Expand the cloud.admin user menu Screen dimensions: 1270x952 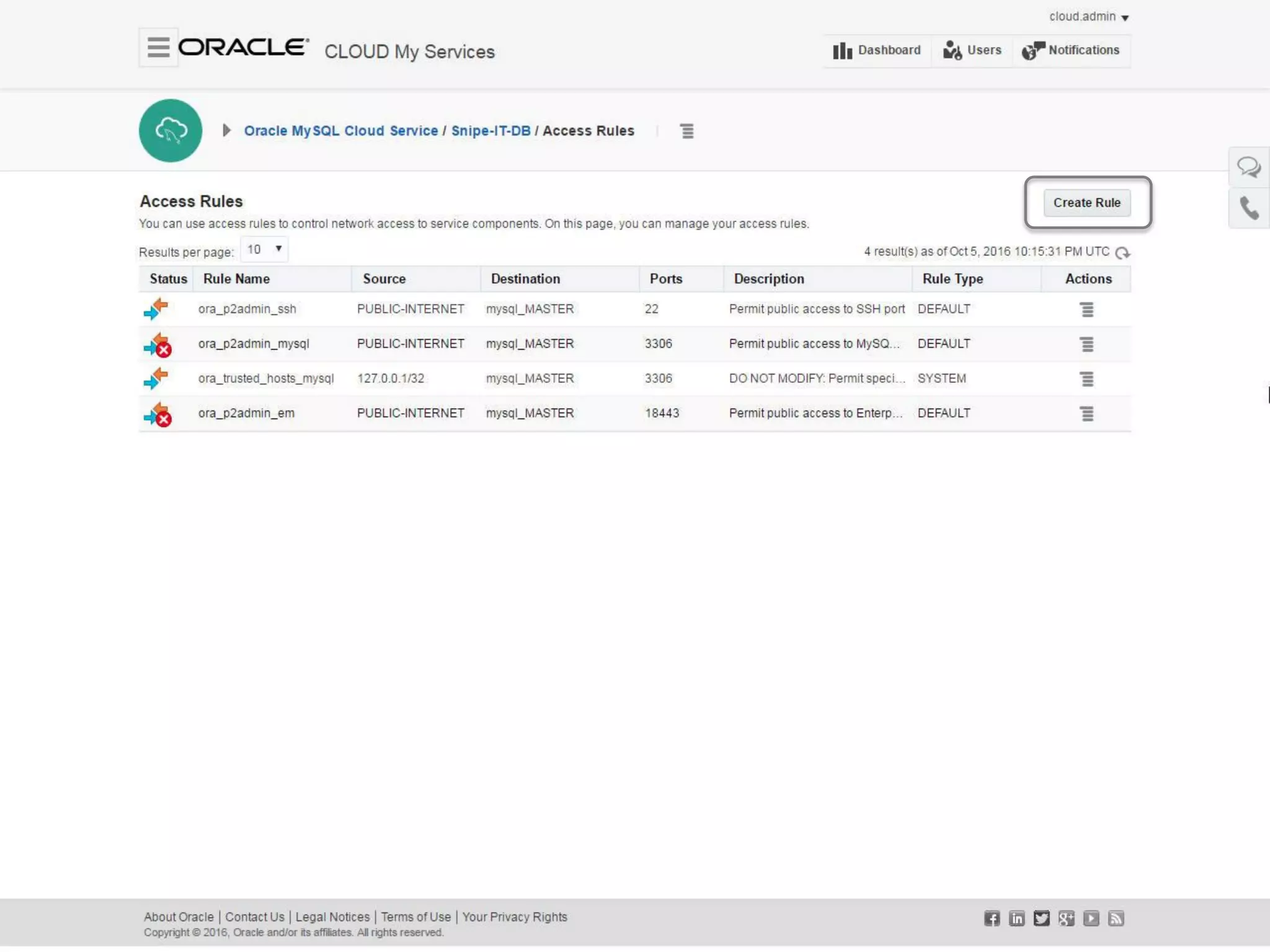click(x=1088, y=17)
